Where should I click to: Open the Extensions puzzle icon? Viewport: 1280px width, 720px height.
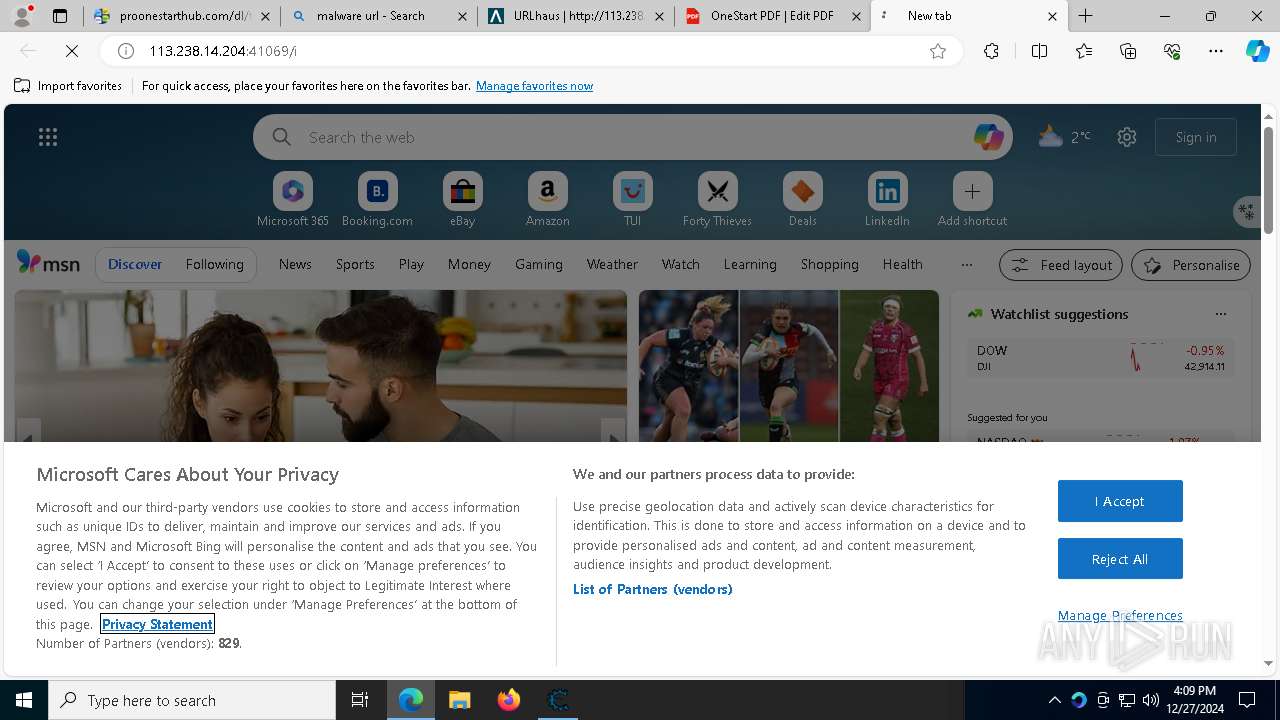(991, 51)
